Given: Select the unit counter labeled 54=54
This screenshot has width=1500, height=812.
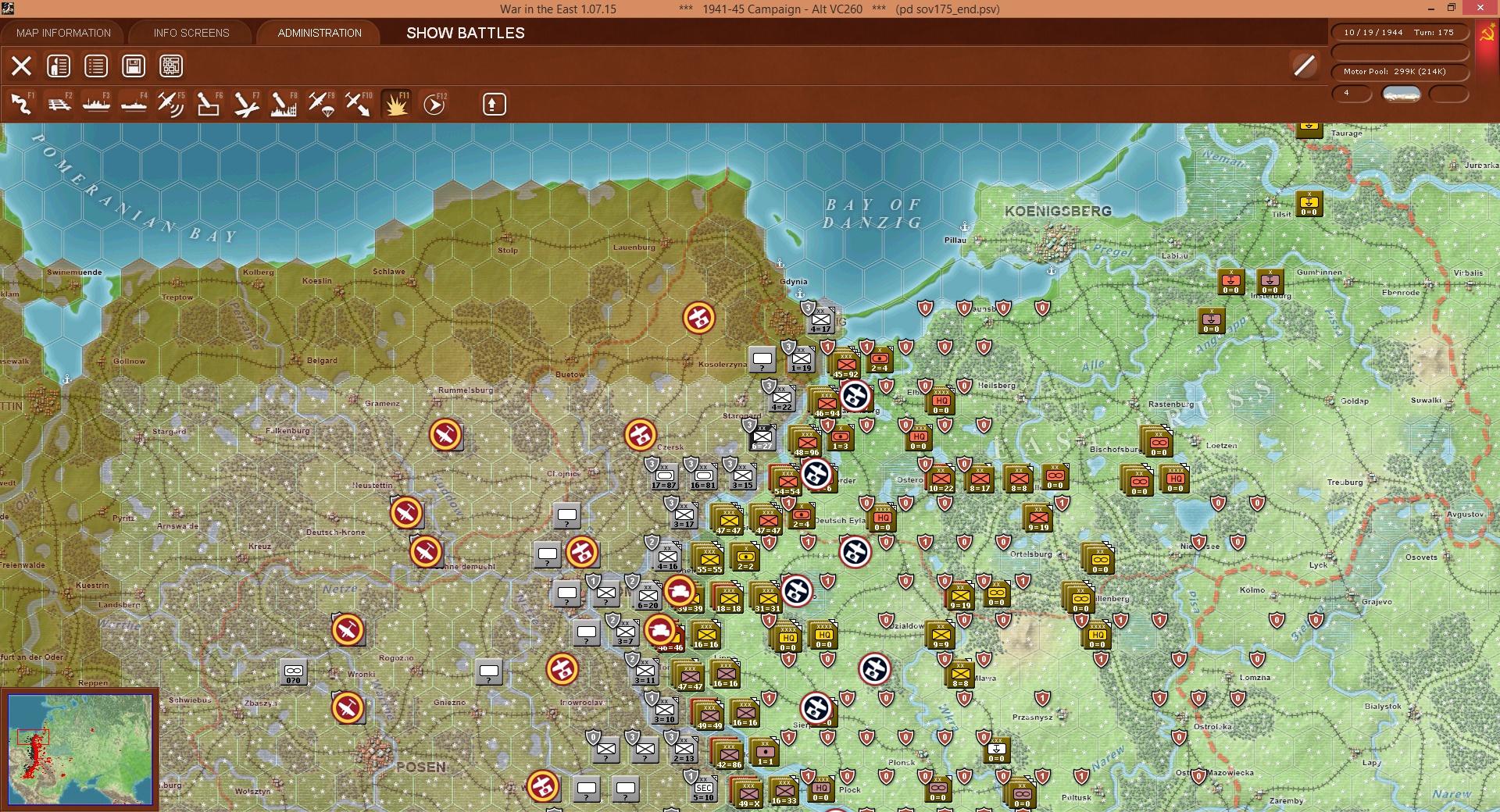Looking at the screenshot, I should pyautogui.click(x=787, y=482).
